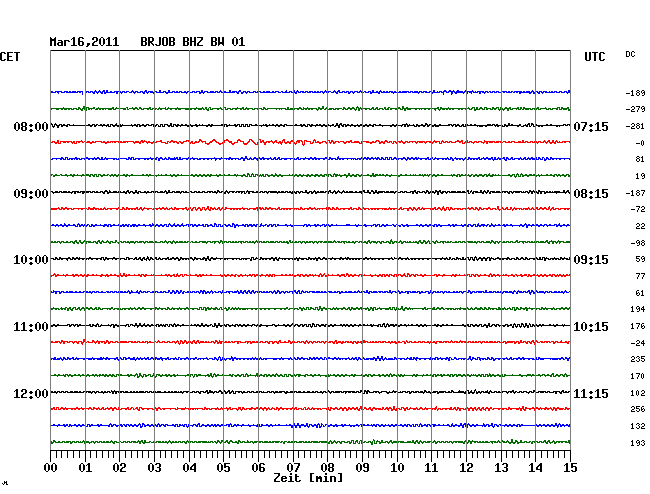Select the station title "BRJOB BHZ BW 01"
This screenshot has height=494, width=650.
192,42
